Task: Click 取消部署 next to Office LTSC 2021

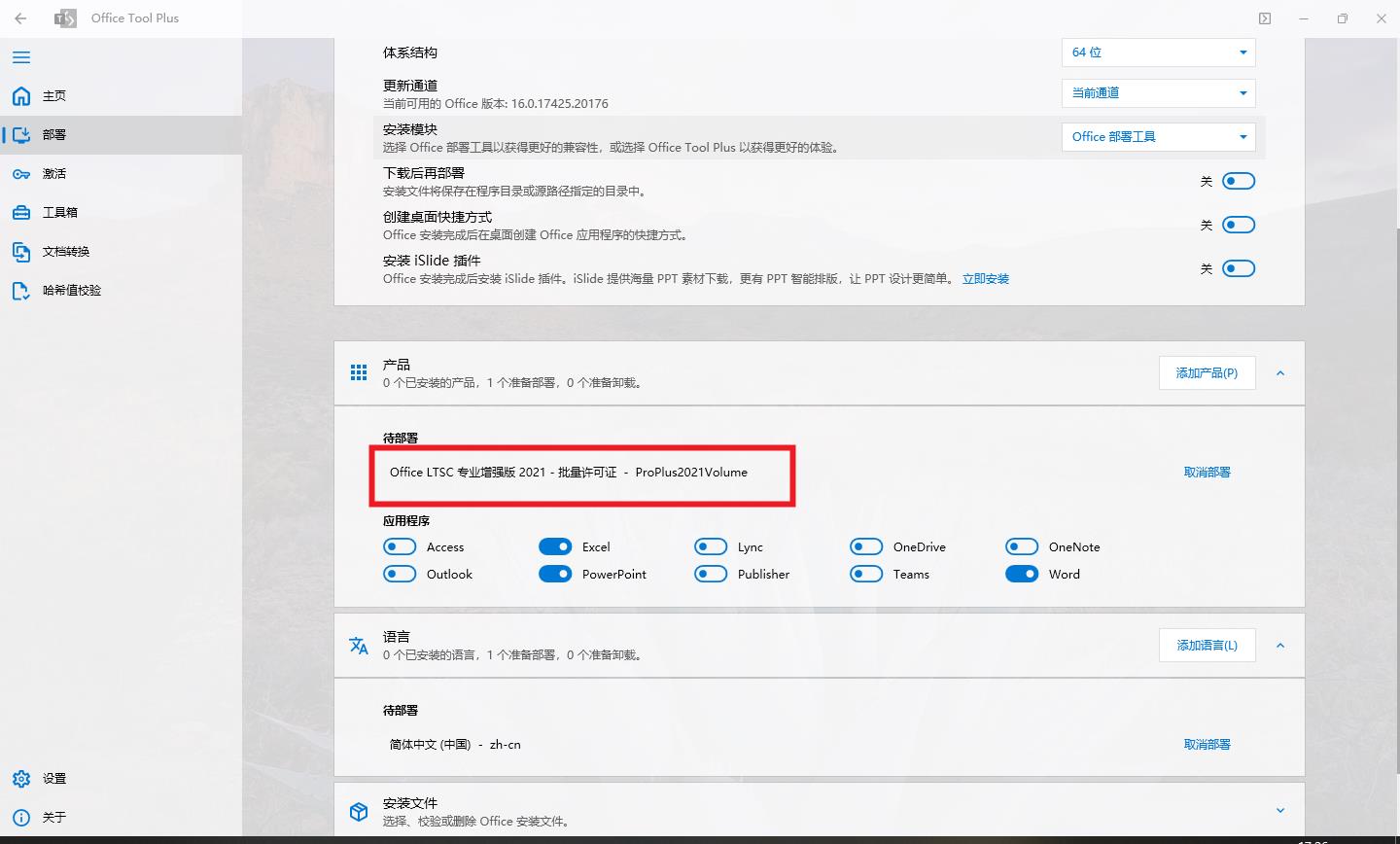Action: [x=1207, y=472]
